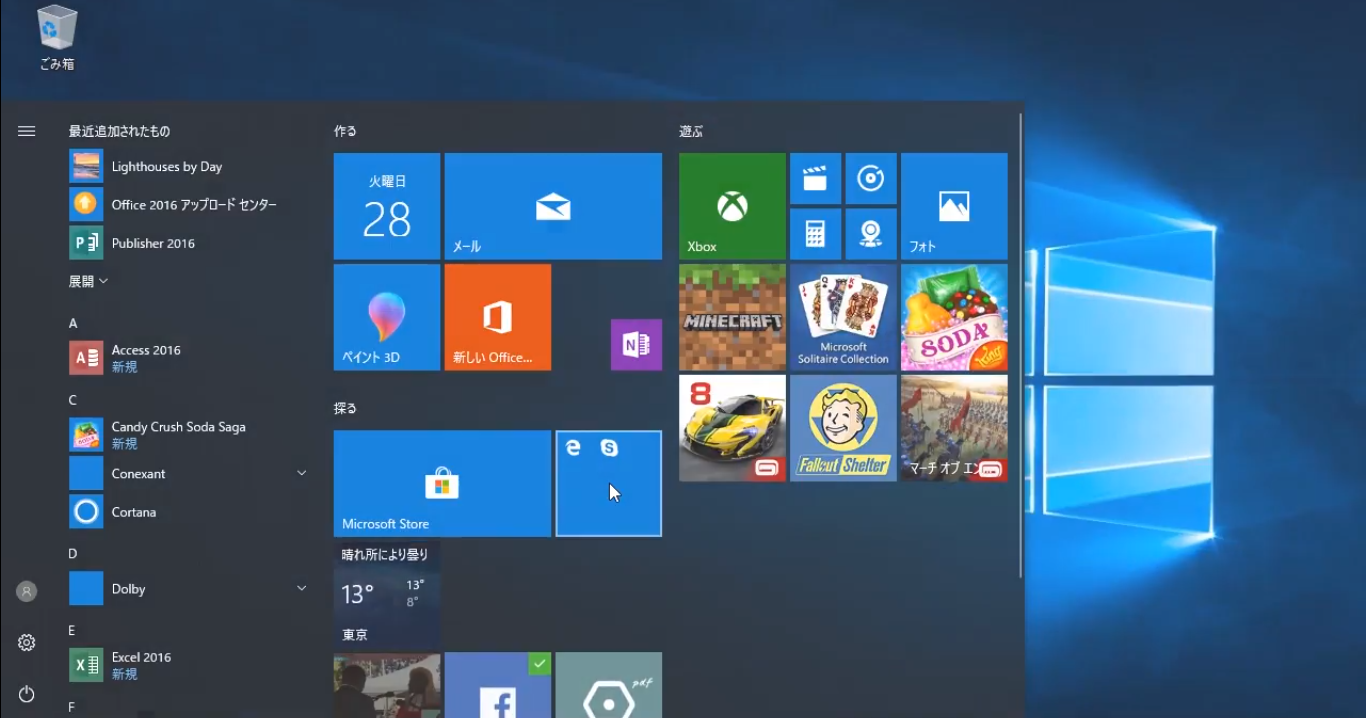Viewport: 1366px width, 718px height.
Task: Open the purple OneNote tile
Action: 636,345
